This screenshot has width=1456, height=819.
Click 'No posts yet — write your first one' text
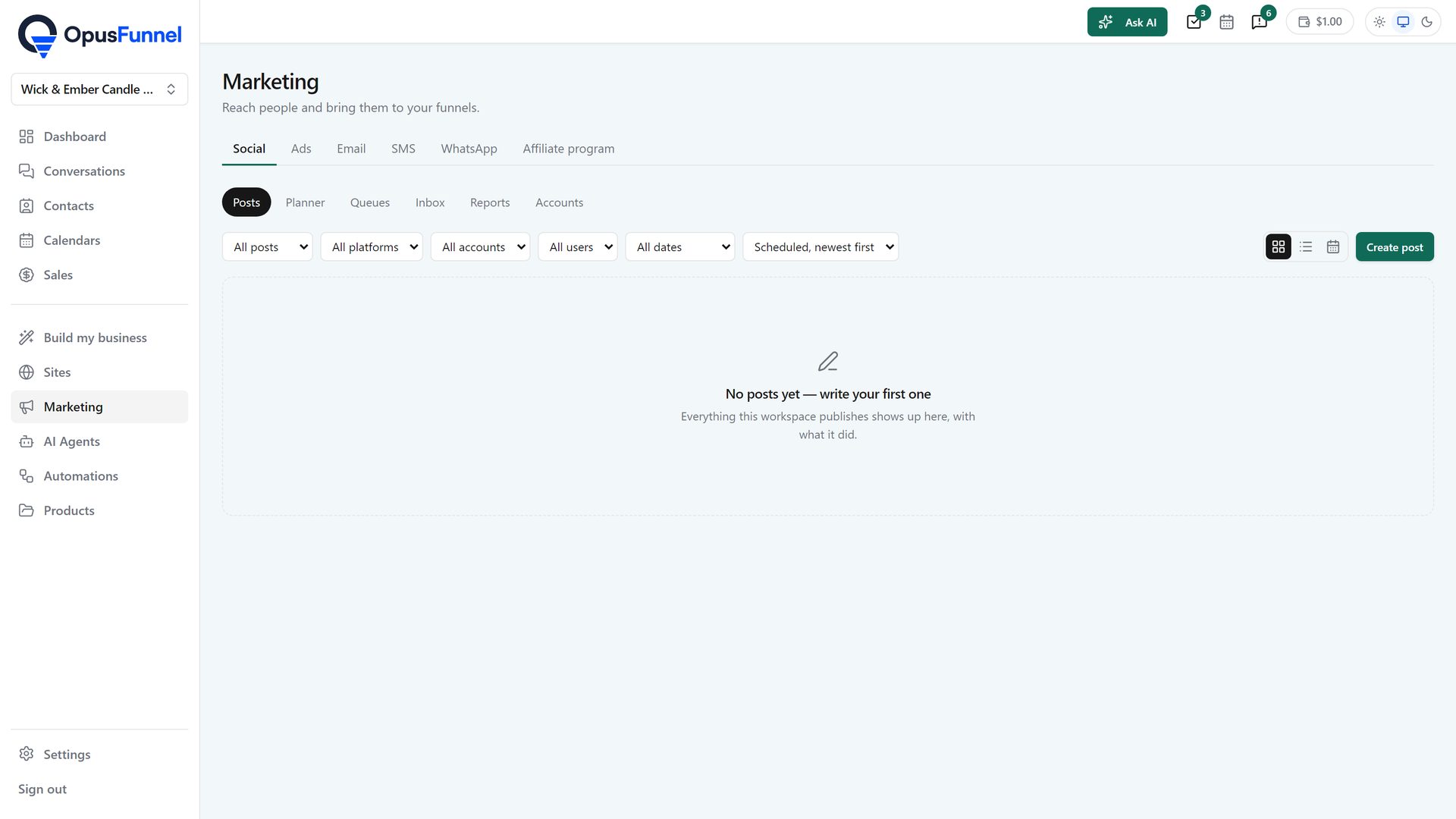coord(828,394)
